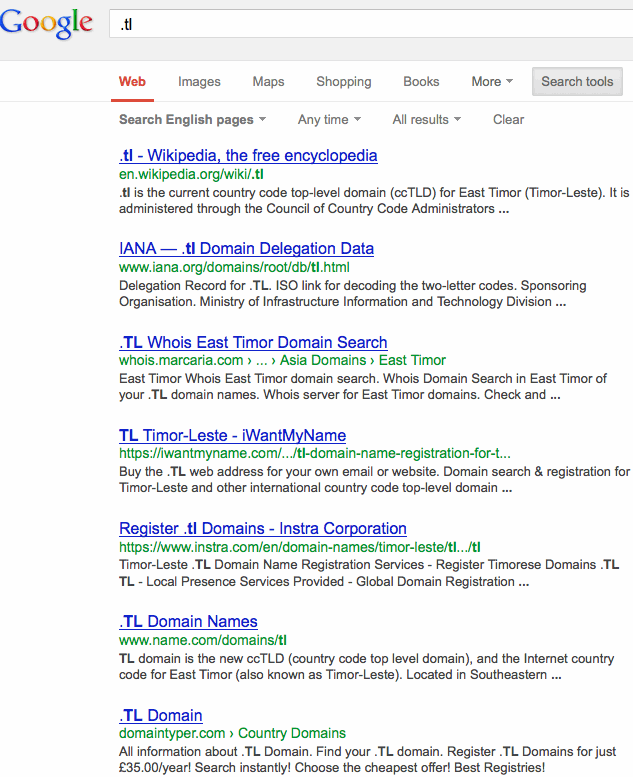
Task: Open IANA .tl Domain Delegation Data
Action: click(246, 249)
